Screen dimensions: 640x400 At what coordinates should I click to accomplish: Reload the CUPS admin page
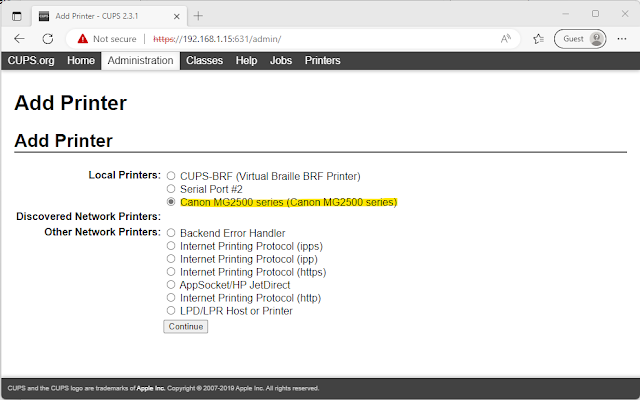pos(48,39)
